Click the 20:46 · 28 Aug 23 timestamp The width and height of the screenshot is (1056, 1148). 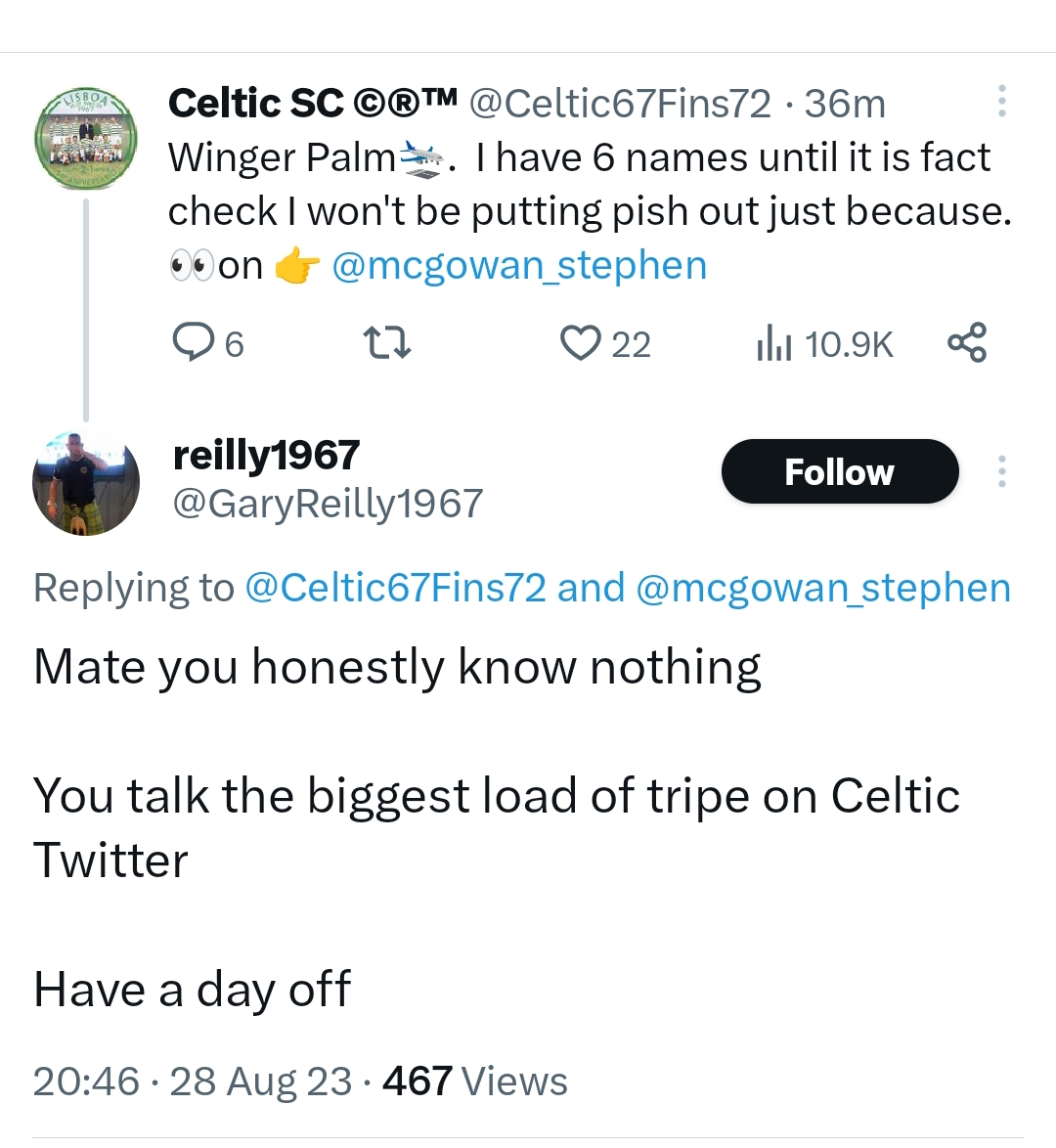tap(192, 1082)
